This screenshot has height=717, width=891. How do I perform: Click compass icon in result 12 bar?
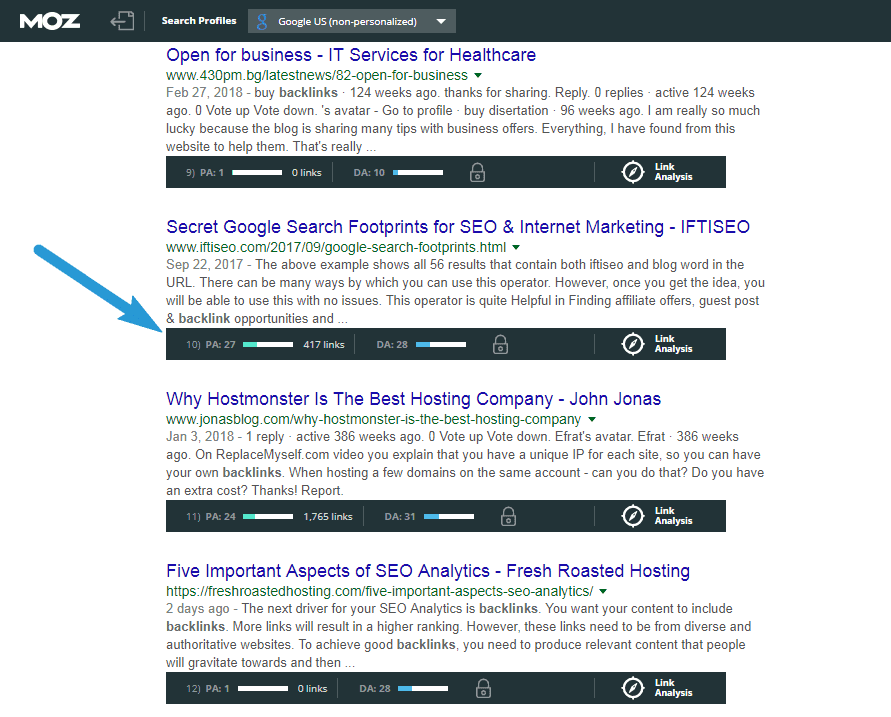coord(632,689)
